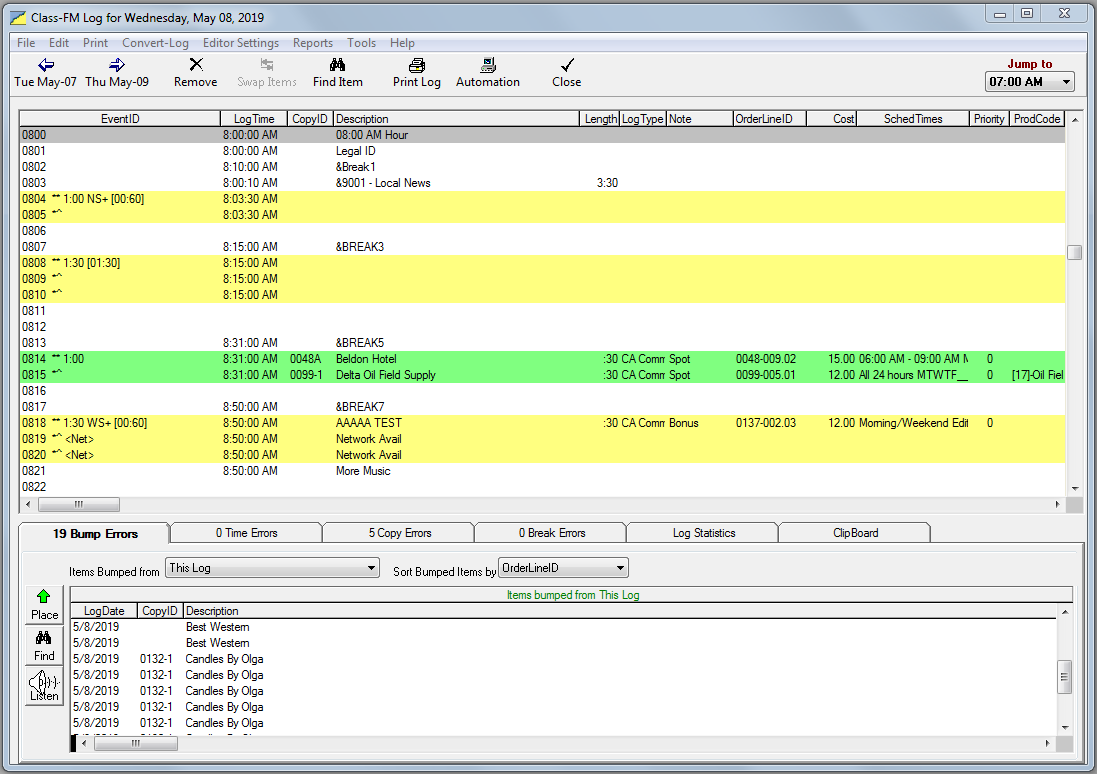The width and height of the screenshot is (1097, 774).
Task: Select the Beldon Hotel log row
Action: point(542,359)
